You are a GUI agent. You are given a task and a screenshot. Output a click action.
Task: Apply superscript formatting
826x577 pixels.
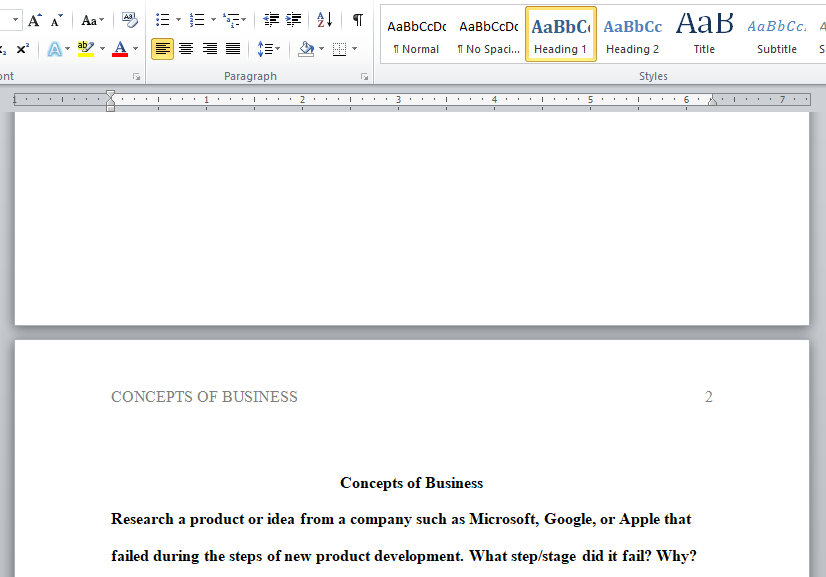tap(23, 49)
